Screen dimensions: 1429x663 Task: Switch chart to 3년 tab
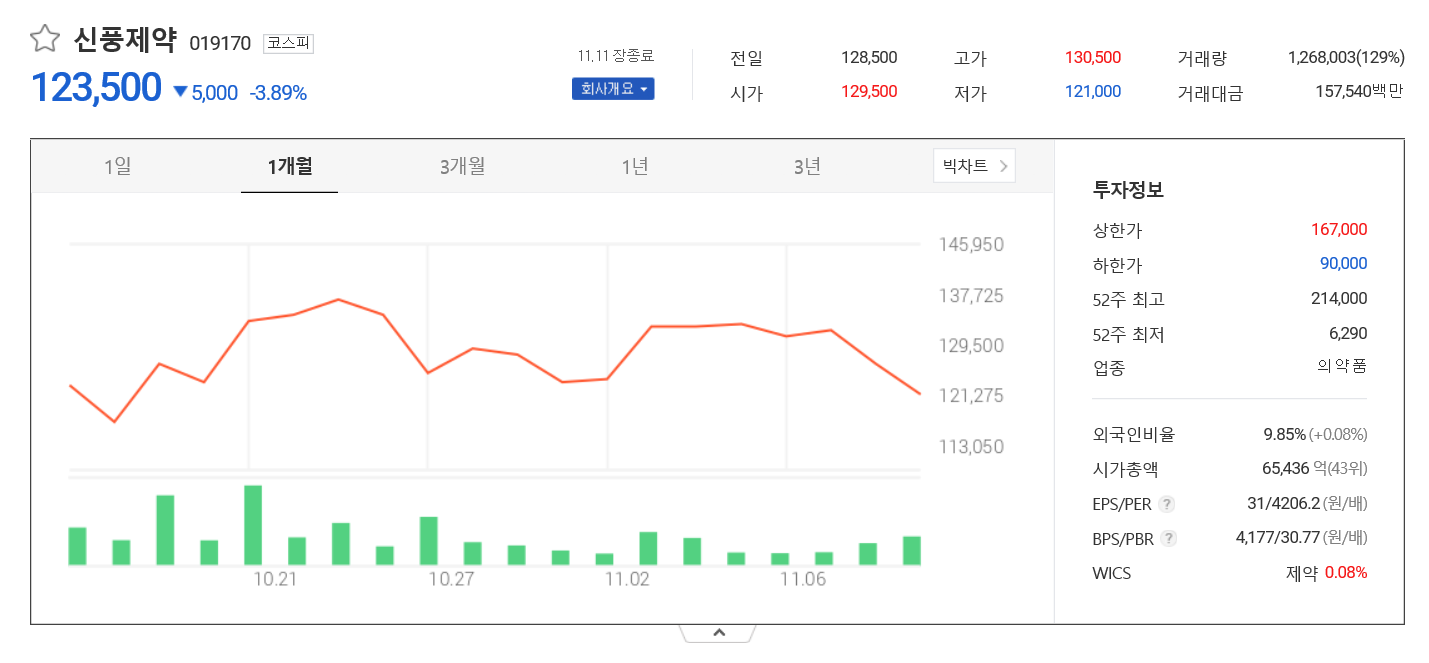[x=807, y=167]
